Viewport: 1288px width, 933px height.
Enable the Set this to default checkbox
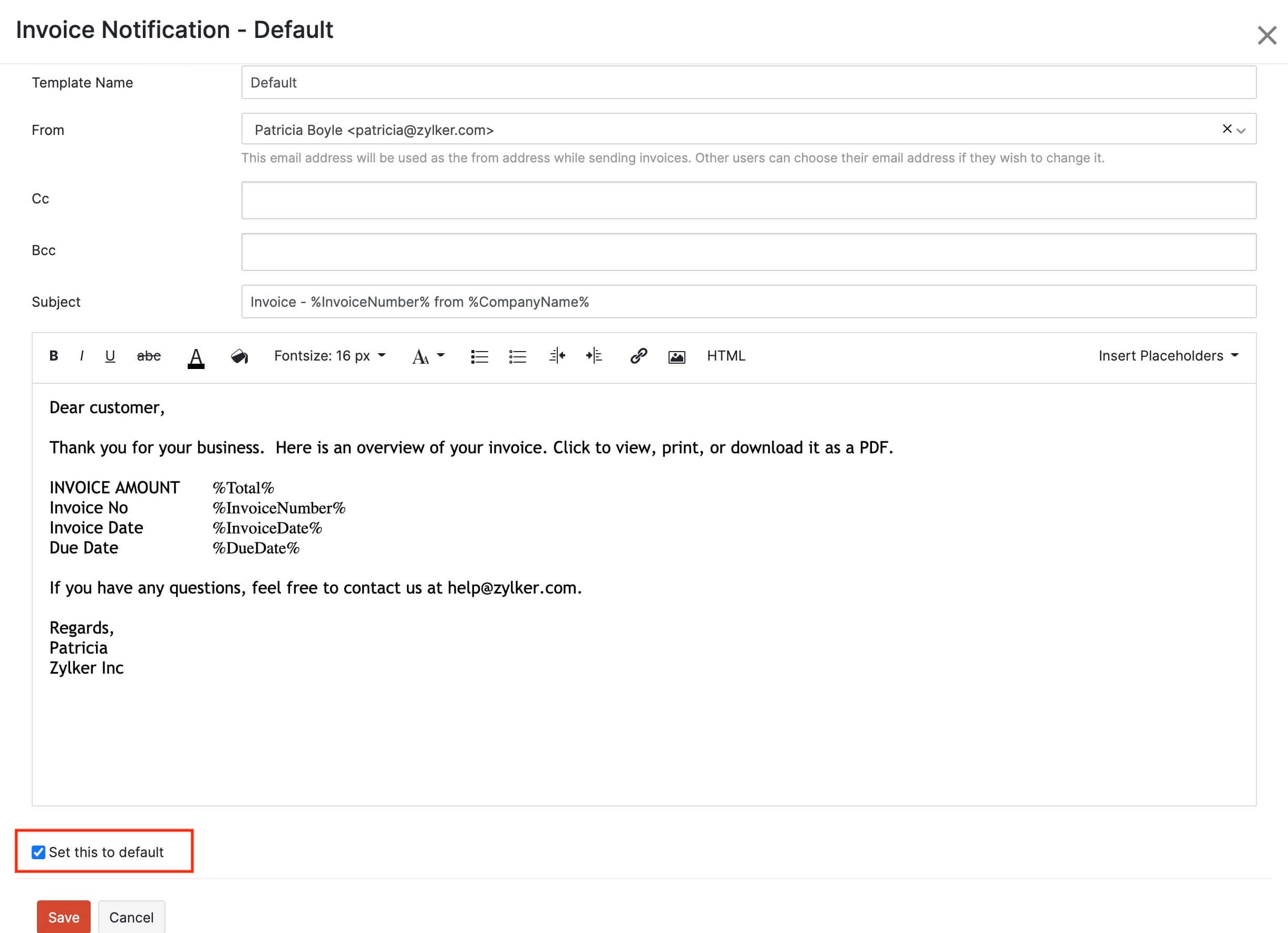(38, 852)
